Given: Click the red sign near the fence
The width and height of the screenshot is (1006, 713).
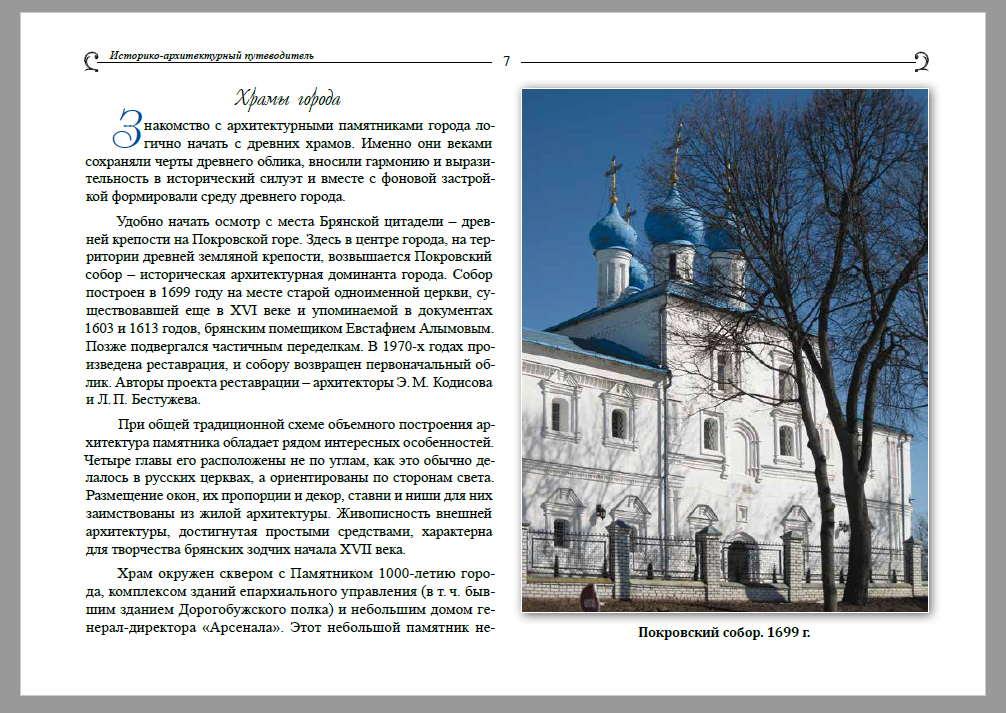Looking at the screenshot, I should click(x=589, y=597).
